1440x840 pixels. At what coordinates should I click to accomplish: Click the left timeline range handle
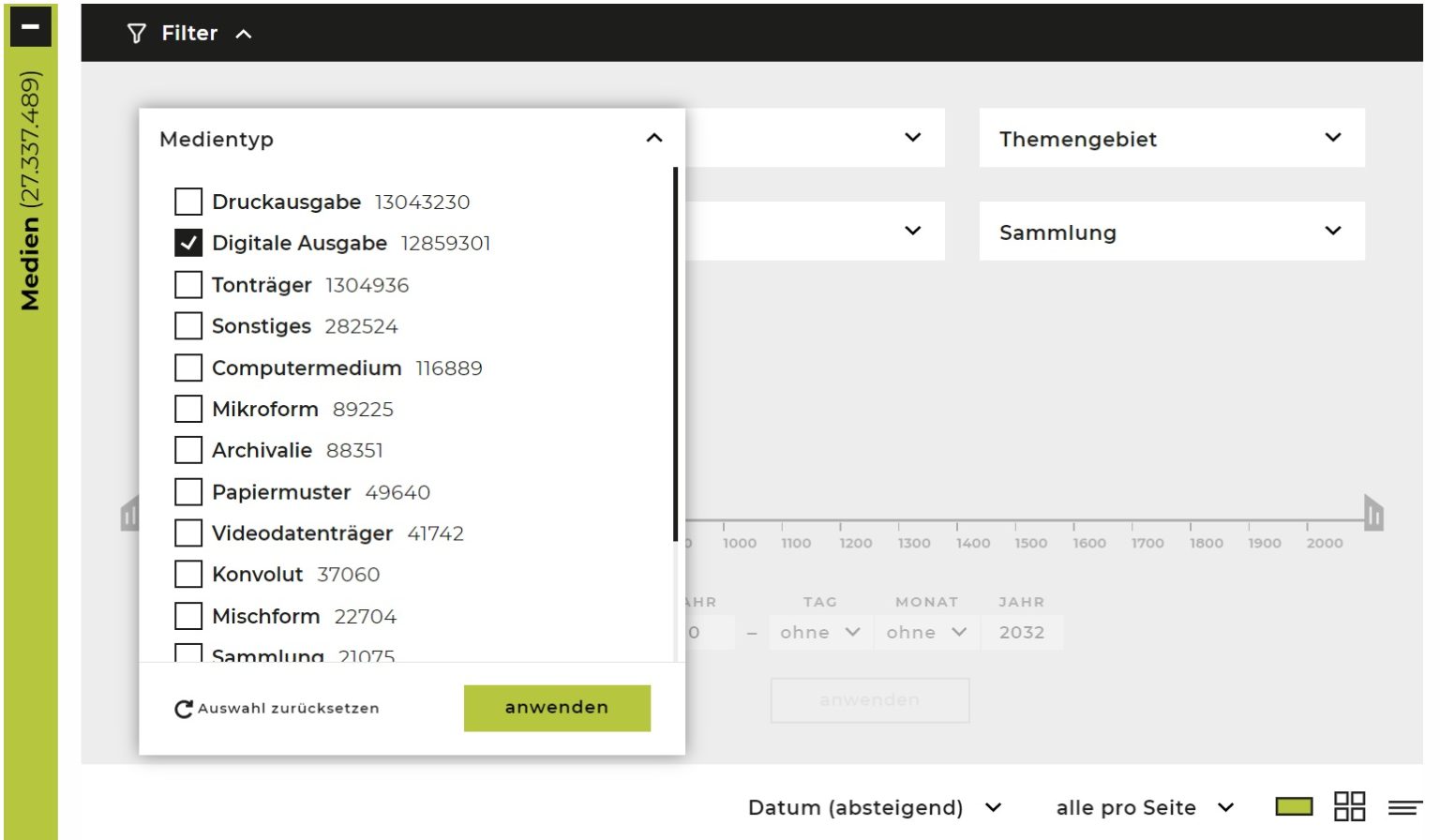[129, 514]
